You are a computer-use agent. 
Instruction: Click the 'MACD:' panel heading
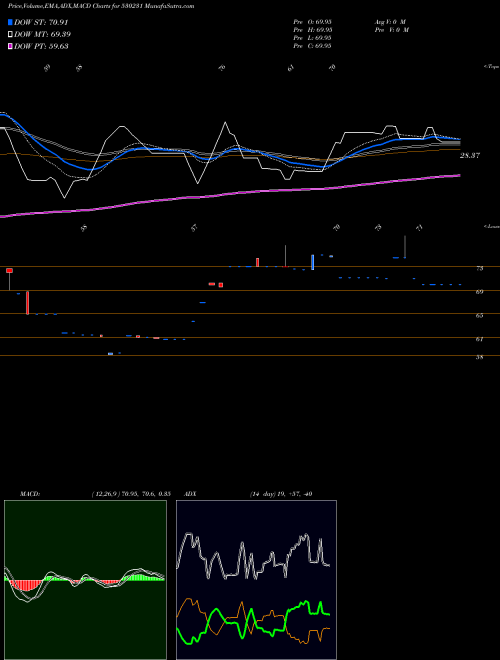[x=30, y=494]
